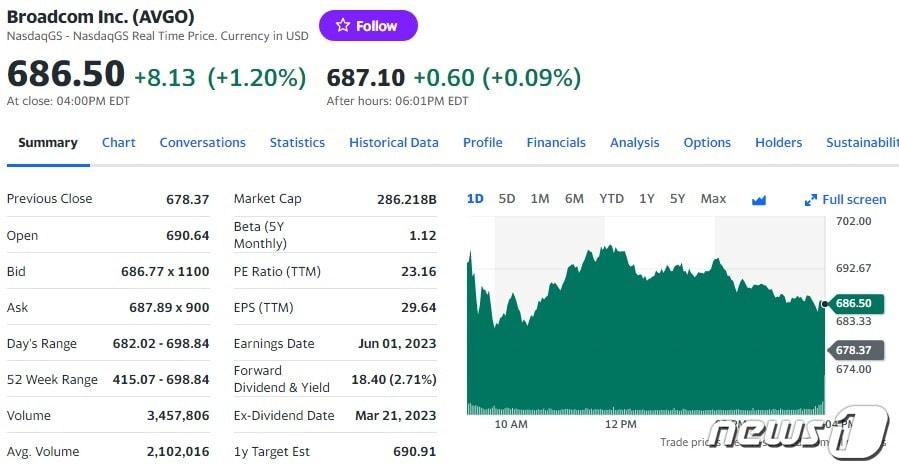Open the Analysis tab
899x472 pixels.
635,142
